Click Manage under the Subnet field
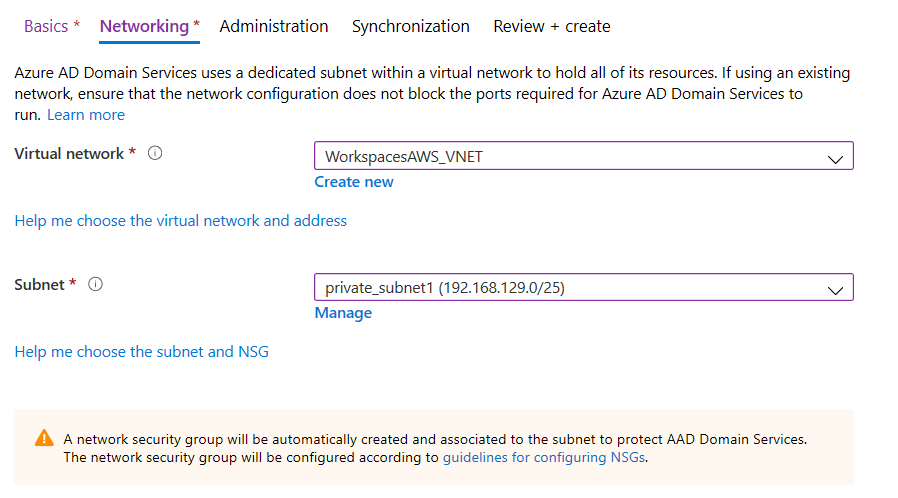The height and width of the screenshot is (498, 898). click(x=343, y=313)
